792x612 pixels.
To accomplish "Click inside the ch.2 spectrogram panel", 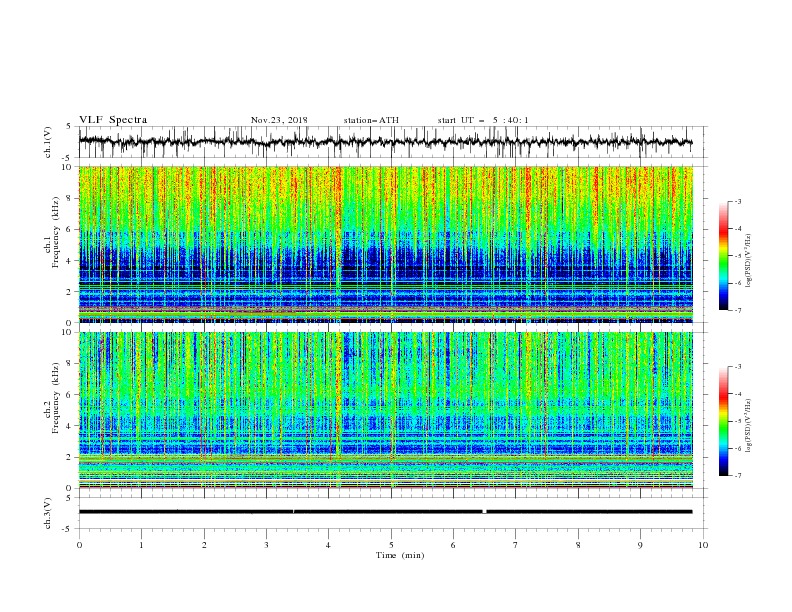I will point(385,410).
